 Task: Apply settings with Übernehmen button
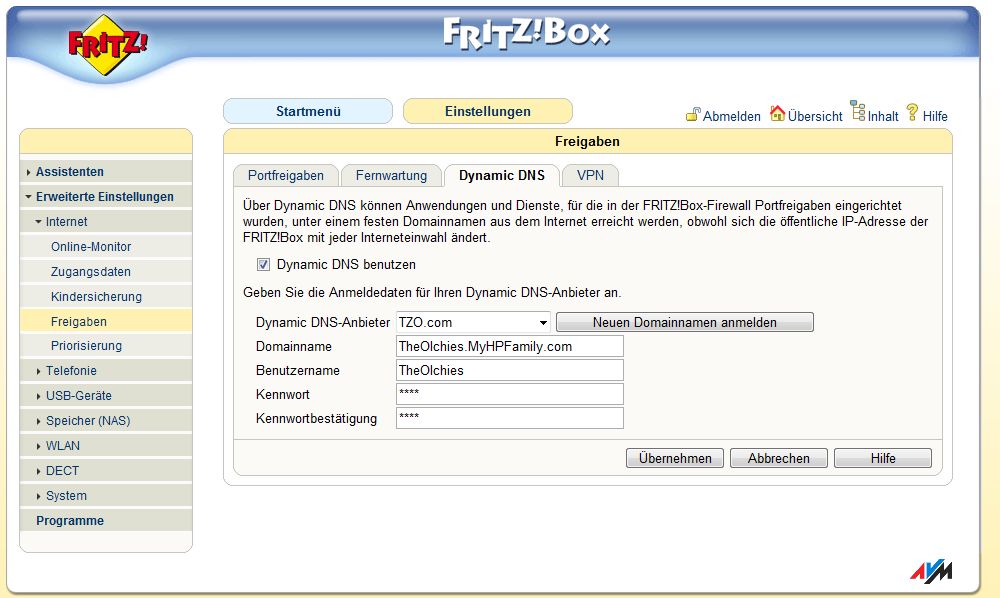pos(675,458)
